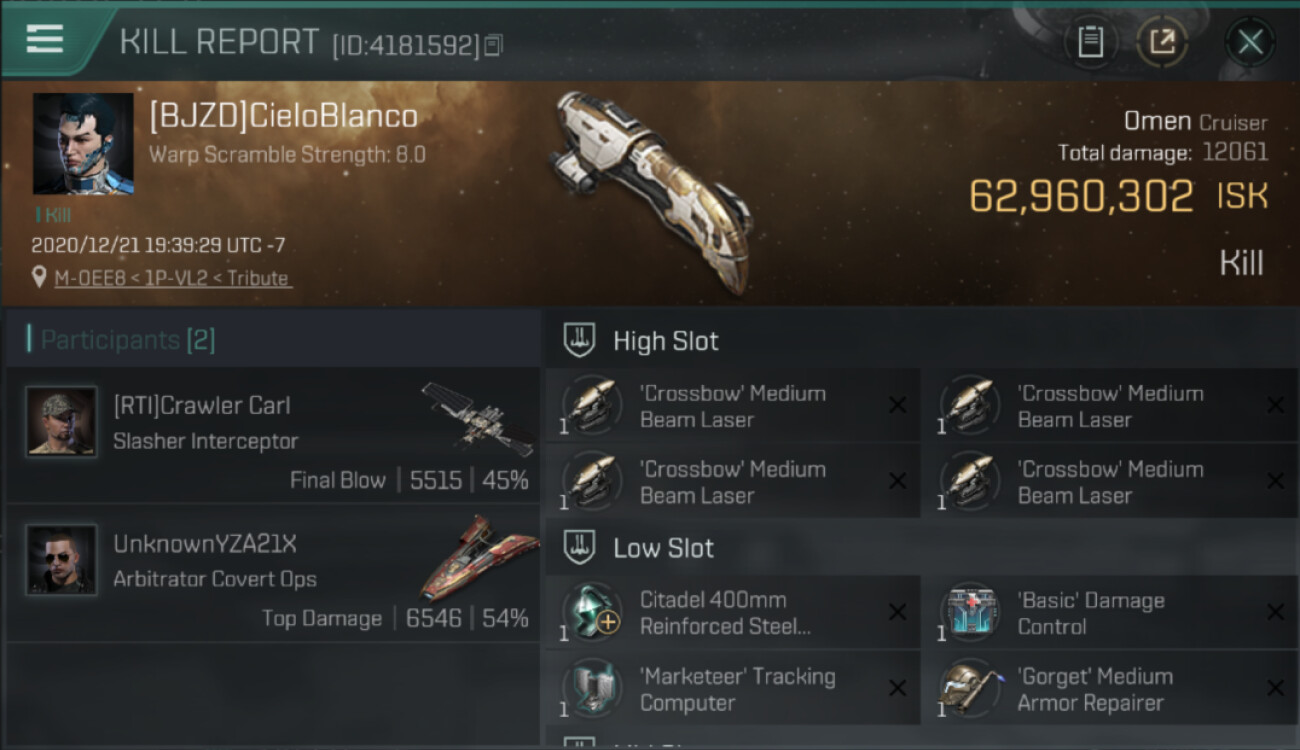Open the M-0EE8 location link

(173, 278)
